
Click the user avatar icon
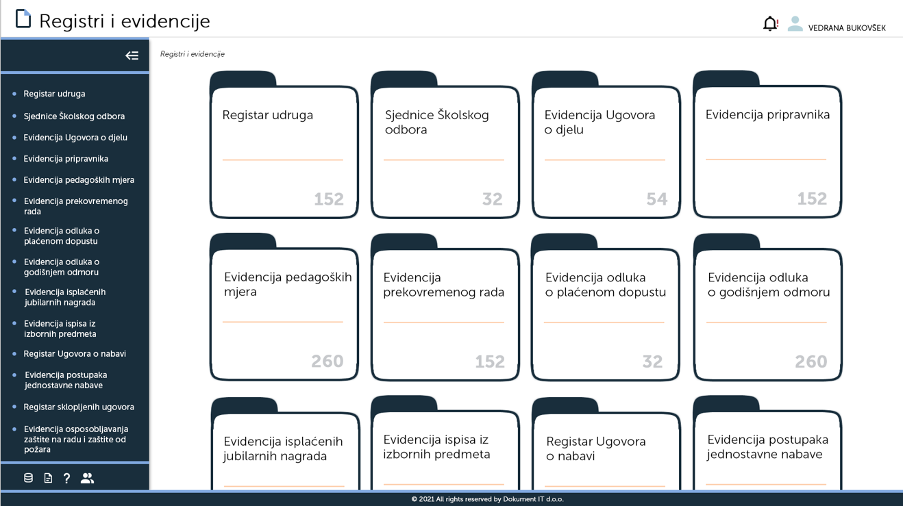tap(795, 24)
